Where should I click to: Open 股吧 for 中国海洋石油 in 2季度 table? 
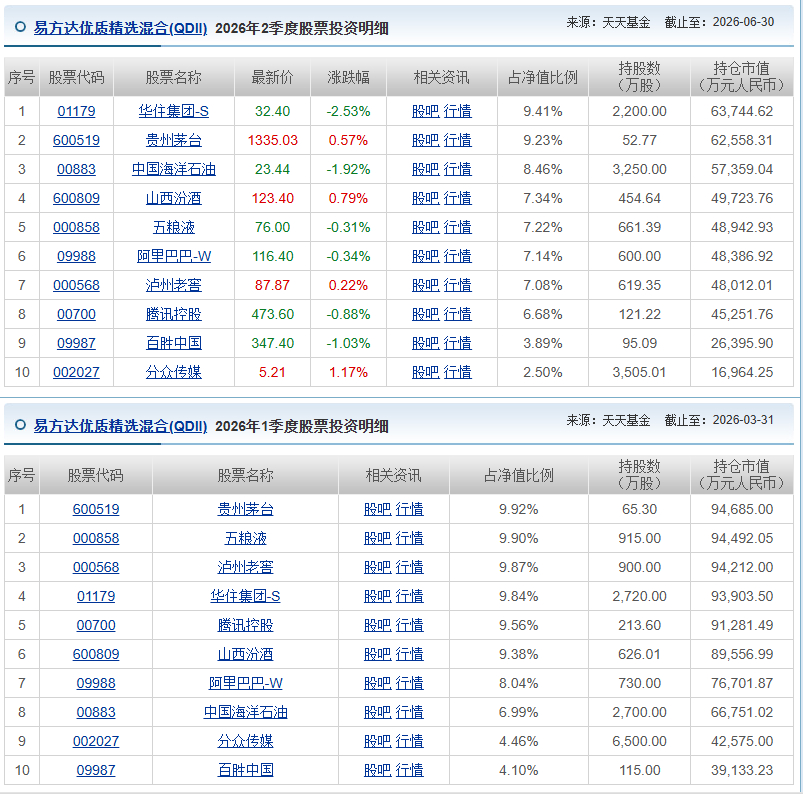(426, 169)
